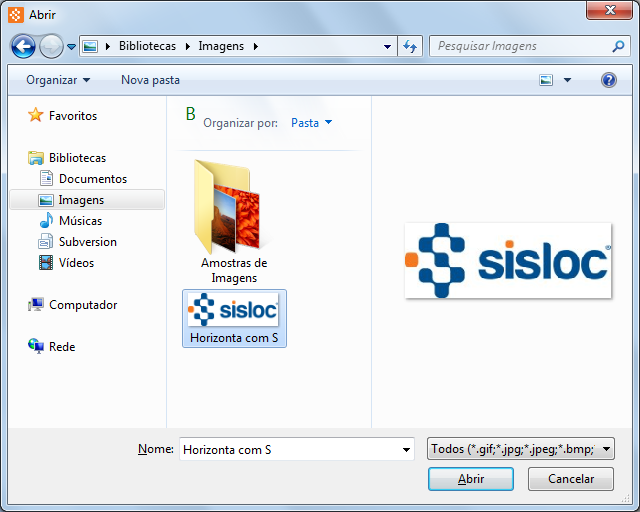Expand the arrow after Imagens in path
Viewport: 640px width, 512px height.
(x=256, y=47)
